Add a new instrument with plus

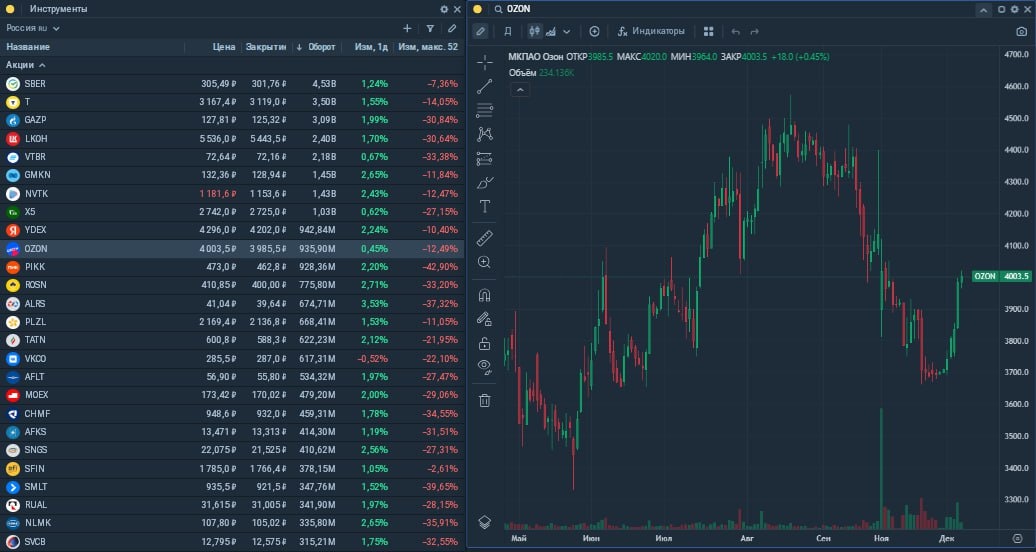click(x=407, y=28)
